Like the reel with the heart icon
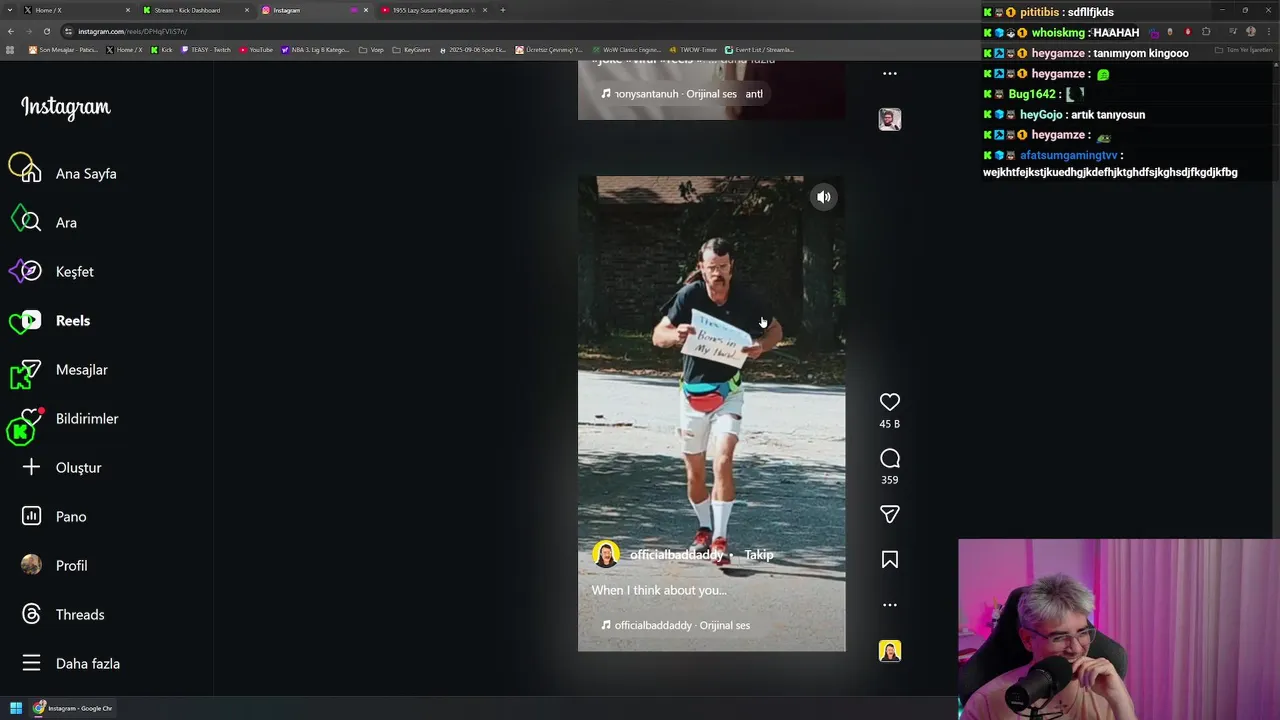Screen dimensions: 1280x720 click(x=890, y=402)
